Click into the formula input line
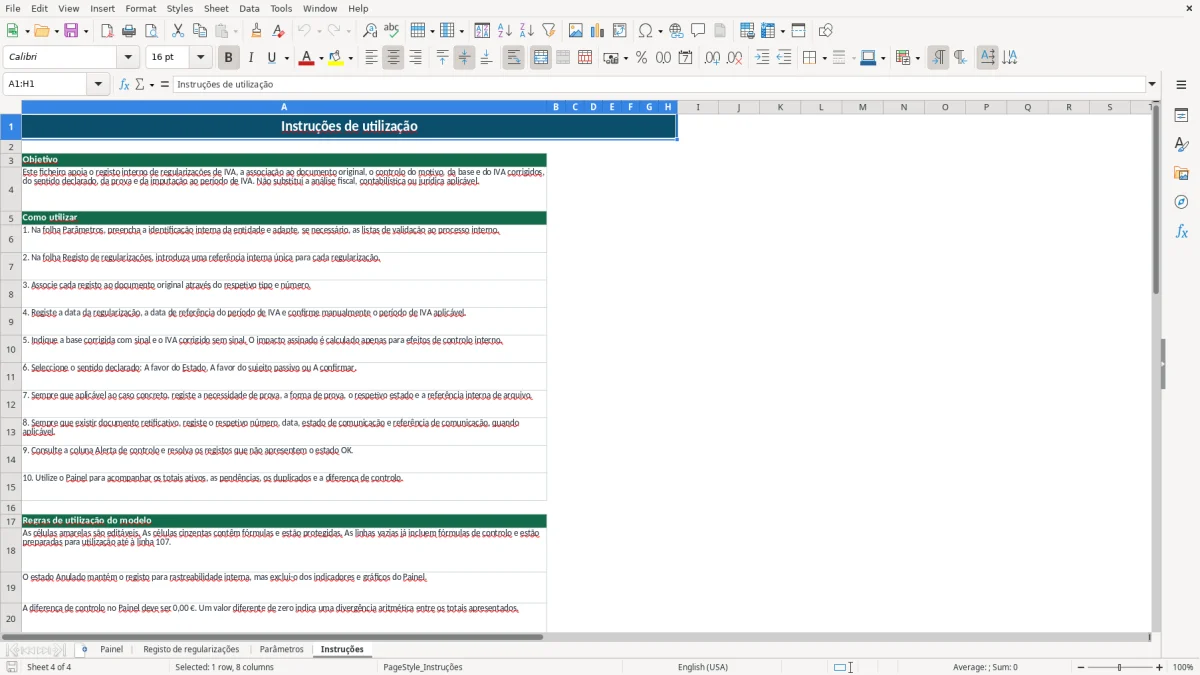The image size is (1200, 675). 658,85
